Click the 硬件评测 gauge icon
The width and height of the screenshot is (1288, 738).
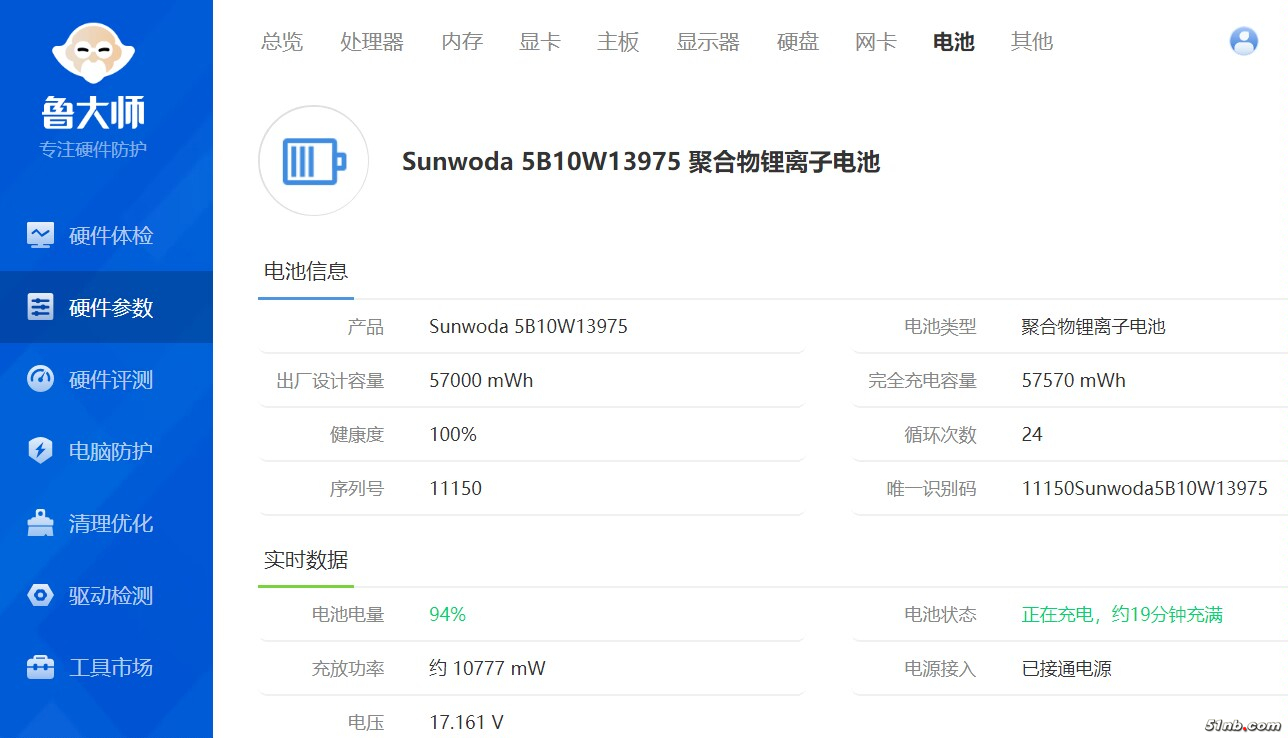pyautogui.click(x=40, y=379)
